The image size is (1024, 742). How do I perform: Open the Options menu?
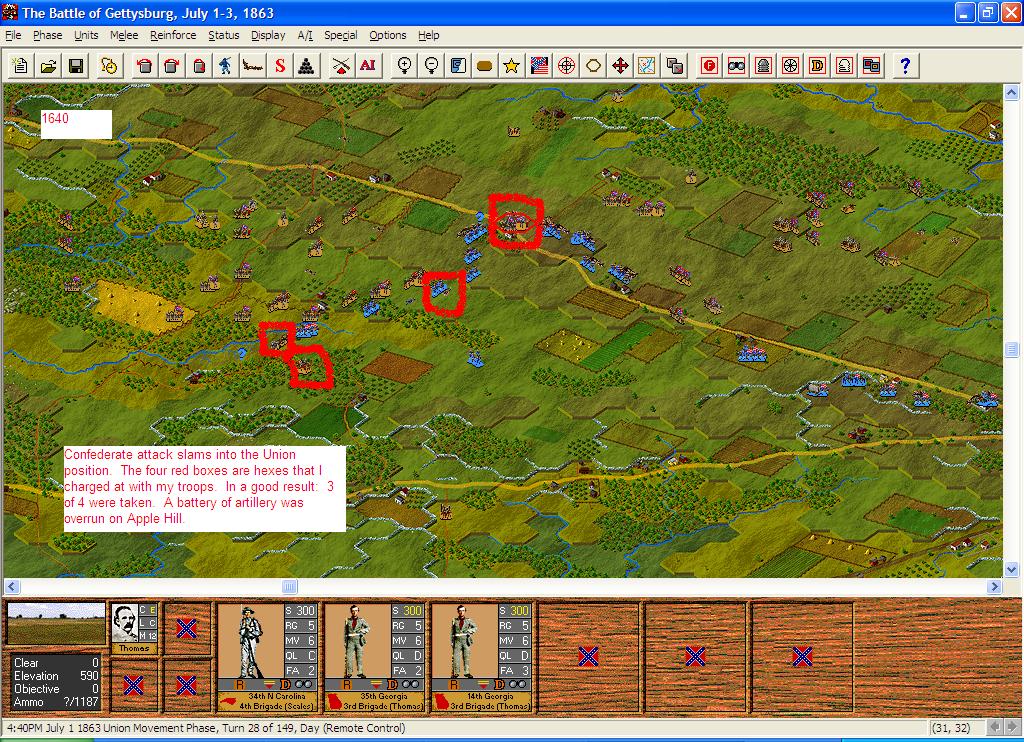click(388, 35)
